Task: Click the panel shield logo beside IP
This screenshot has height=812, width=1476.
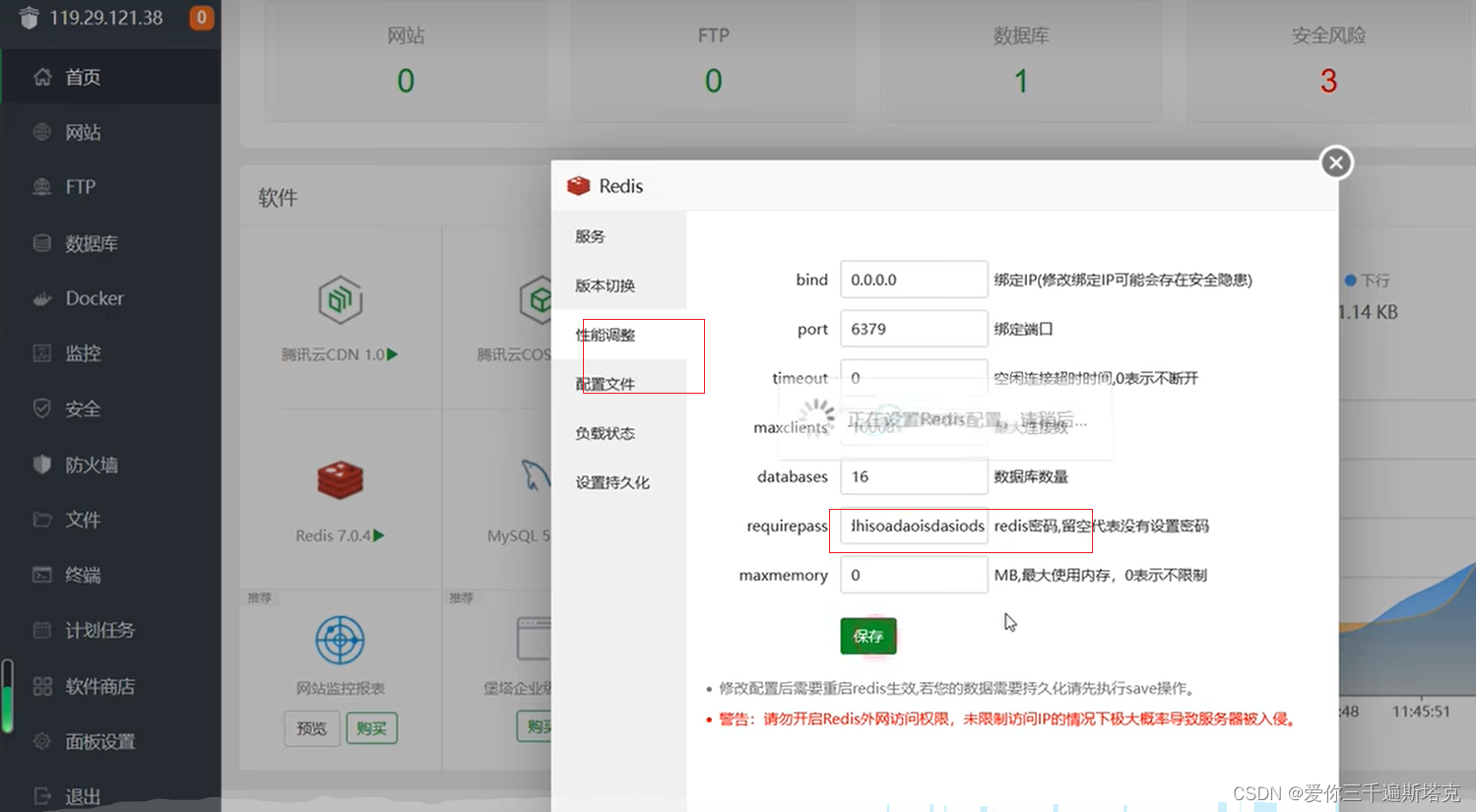Action: point(29,18)
